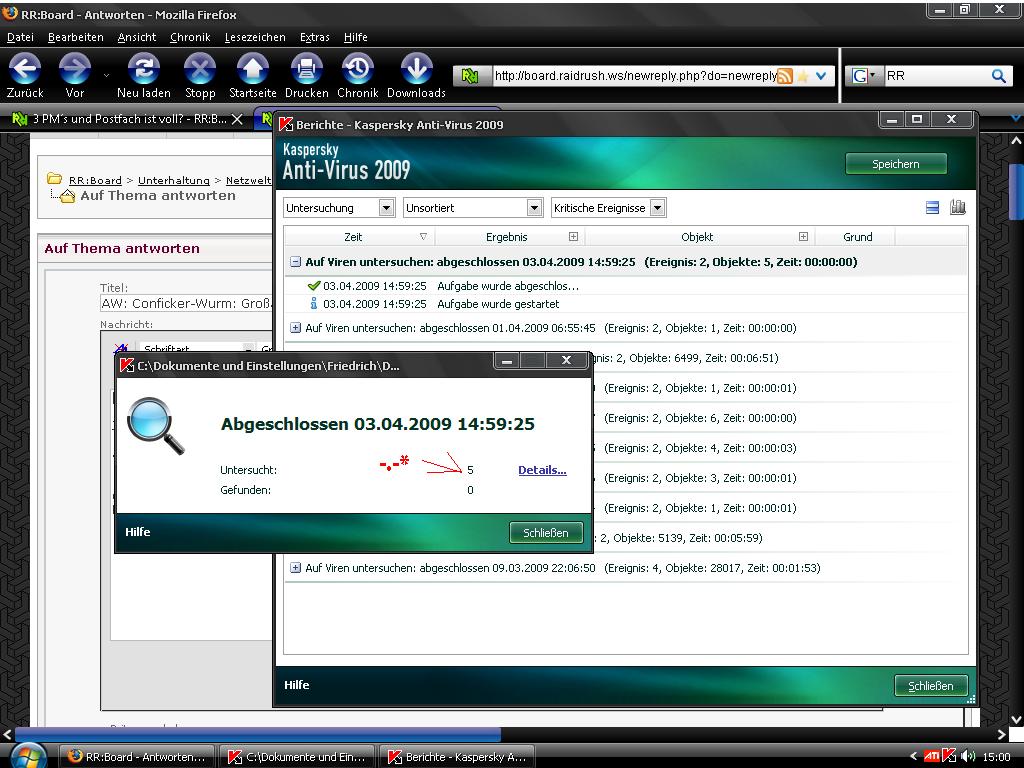1024x768 pixels.
Task: Click the folder icon beside RR:Board breadcrumb
Action: pyautogui.click(x=54, y=179)
